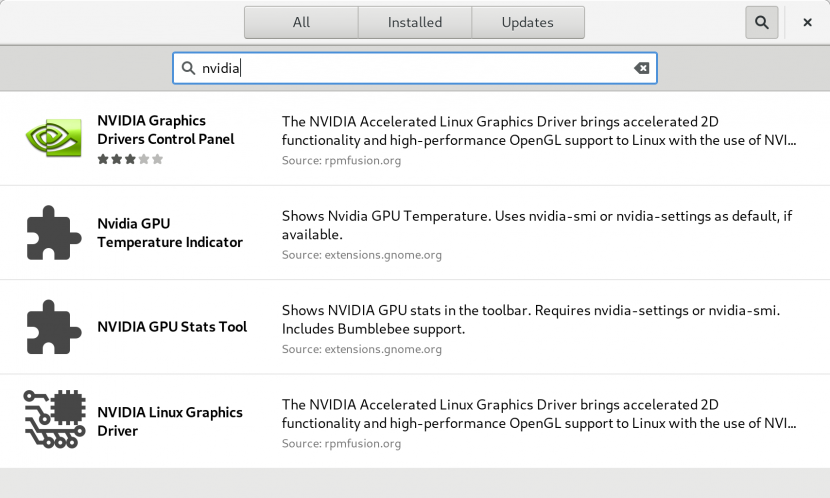Close the software window with the X
This screenshot has width=830, height=498.
pyautogui.click(x=807, y=22)
